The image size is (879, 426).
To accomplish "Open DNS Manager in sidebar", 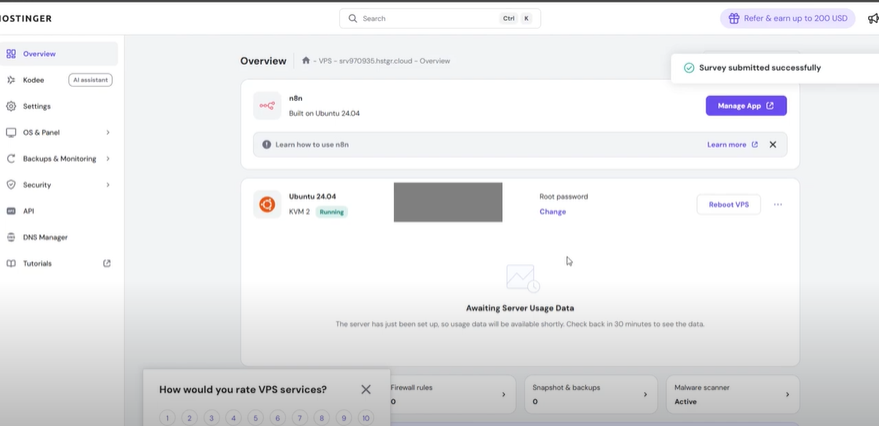I will point(59,238).
